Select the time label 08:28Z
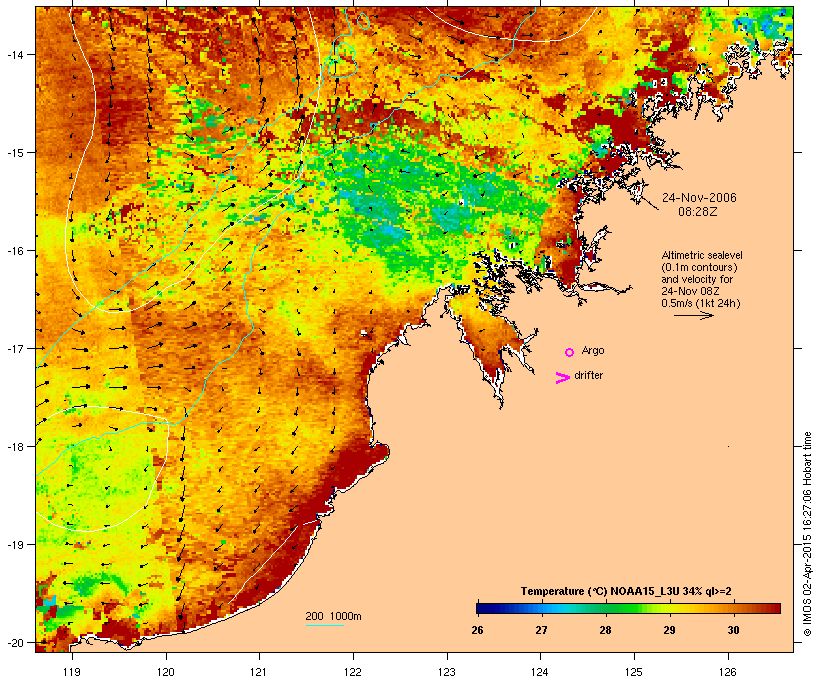Image resolution: width=820 pixels, height=680 pixels. pyautogui.click(x=698, y=212)
